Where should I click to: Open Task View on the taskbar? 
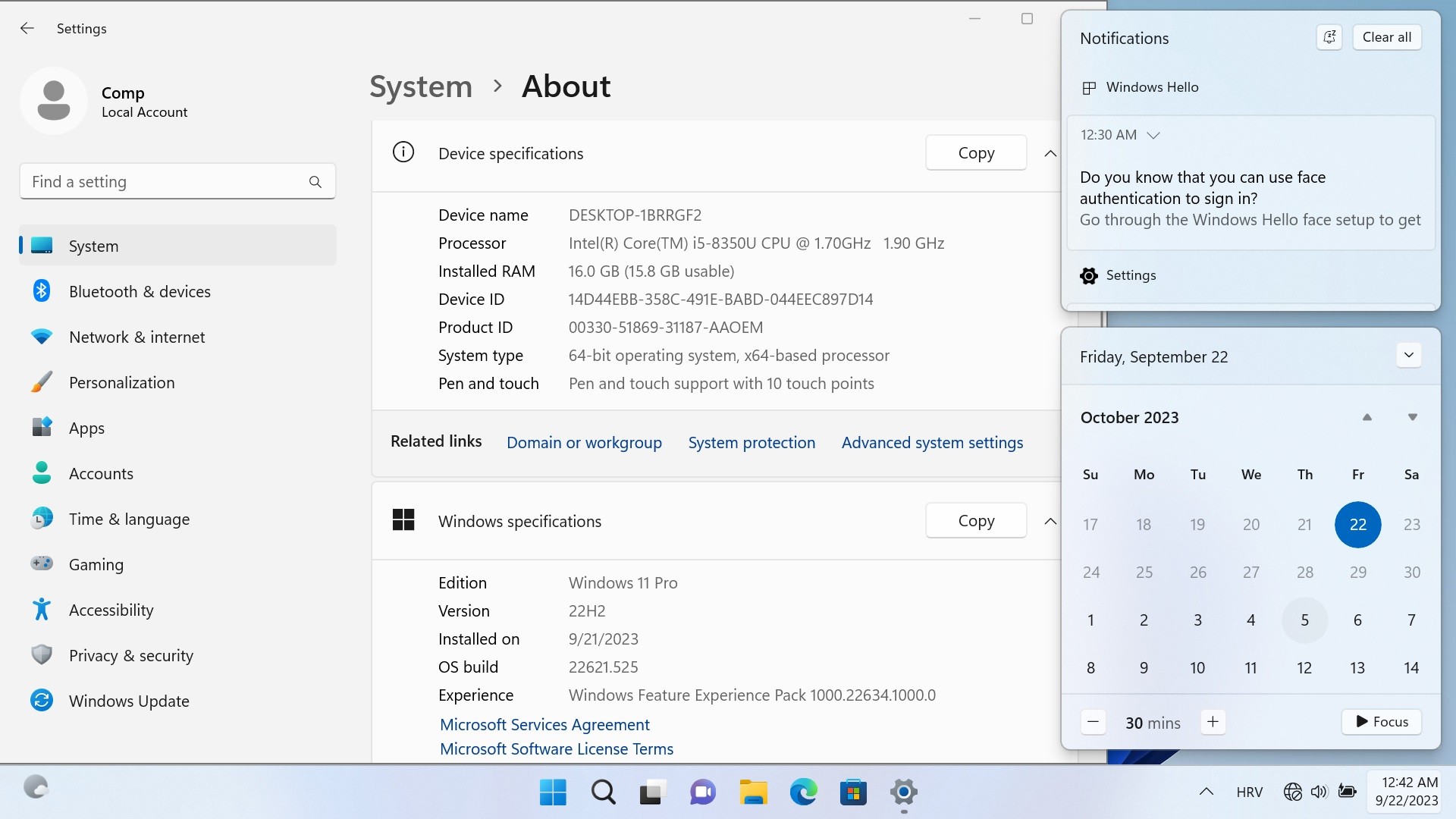(x=653, y=792)
